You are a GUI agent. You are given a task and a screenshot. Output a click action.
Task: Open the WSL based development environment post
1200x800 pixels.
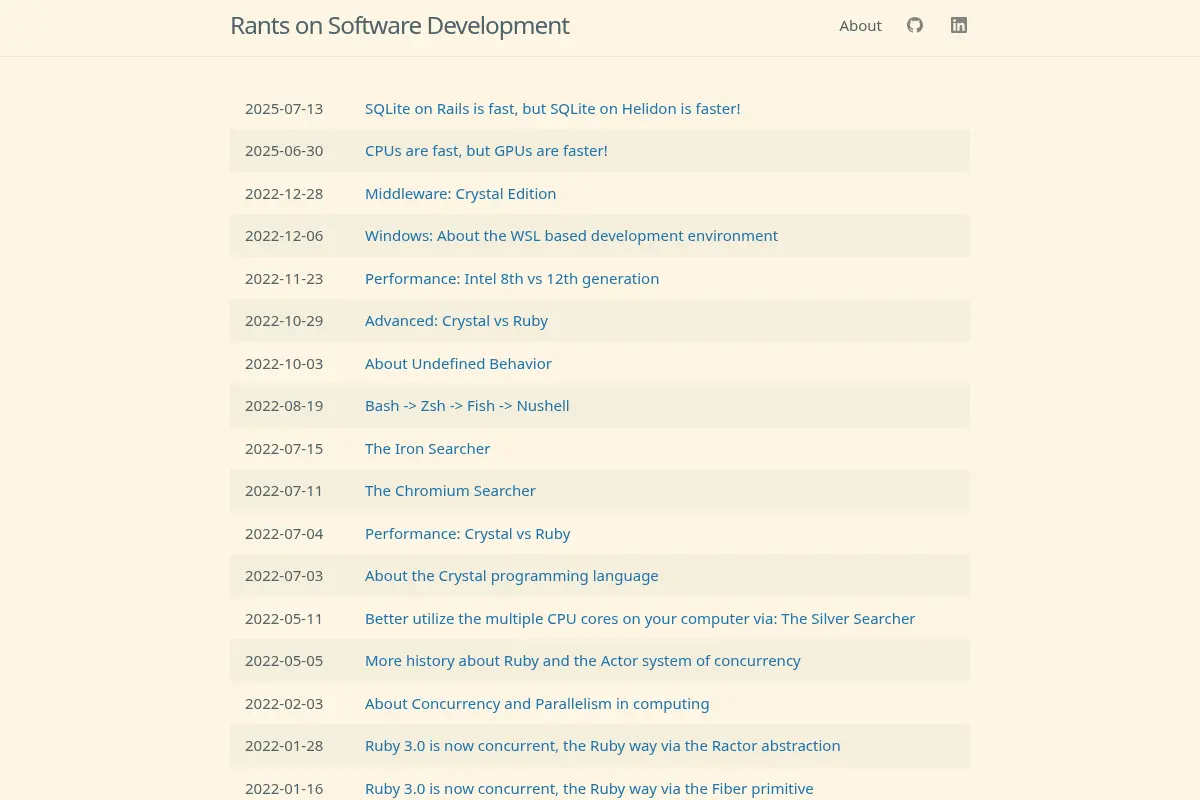tap(571, 236)
